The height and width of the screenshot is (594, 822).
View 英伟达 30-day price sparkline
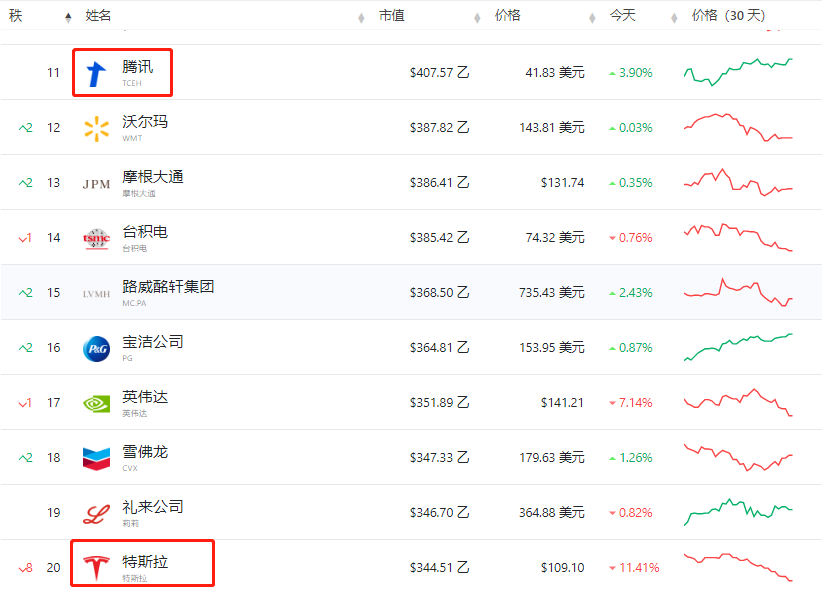738,402
